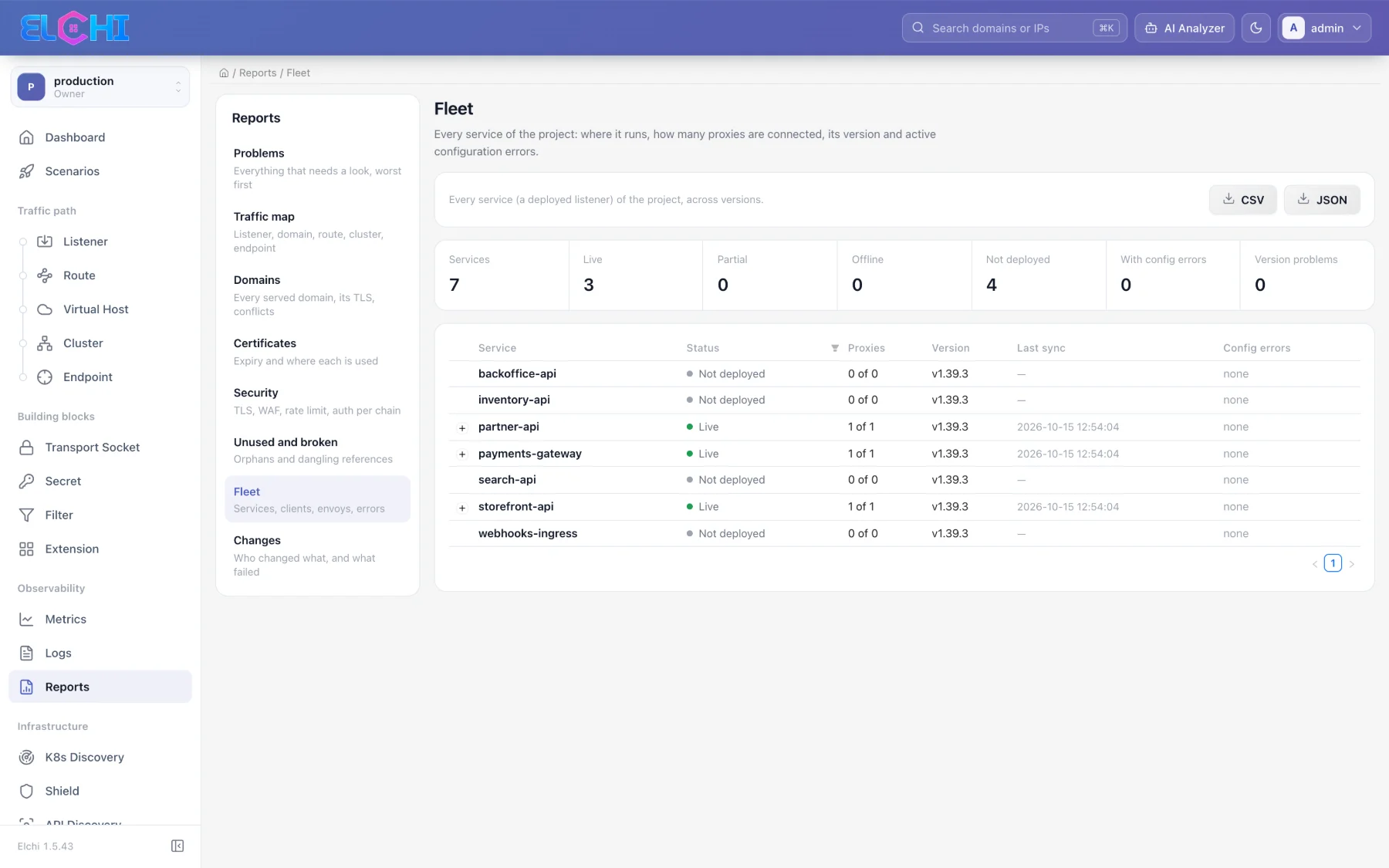Viewport: 1389px width, 868px height.
Task: Click the Reports breadcrumb link
Action: (258, 73)
